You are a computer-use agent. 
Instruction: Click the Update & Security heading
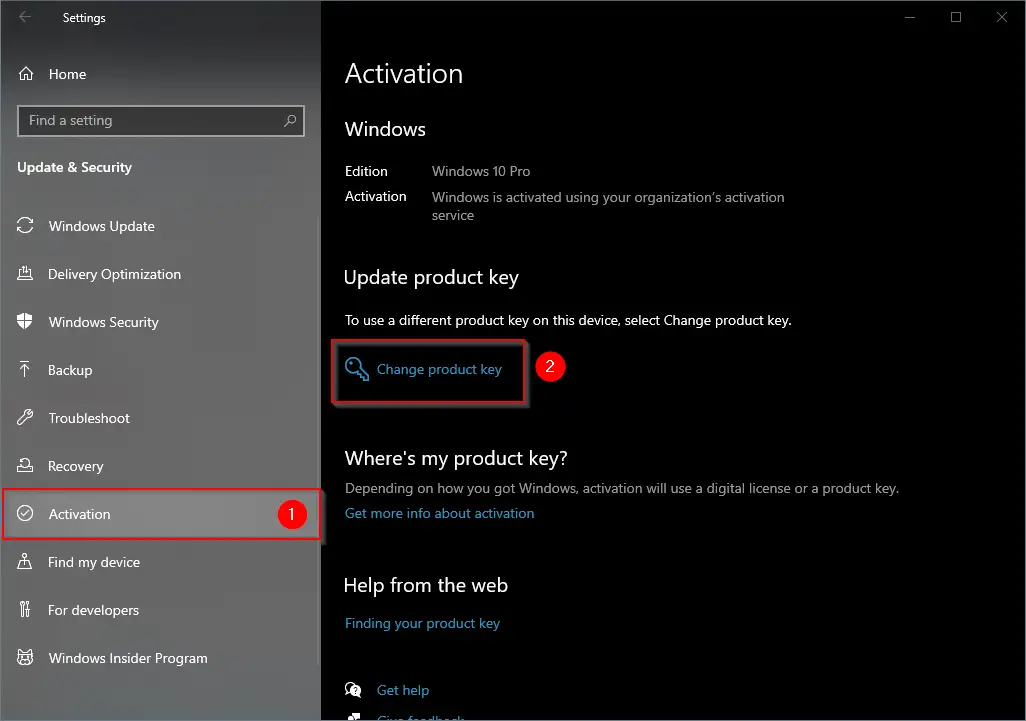coord(75,167)
